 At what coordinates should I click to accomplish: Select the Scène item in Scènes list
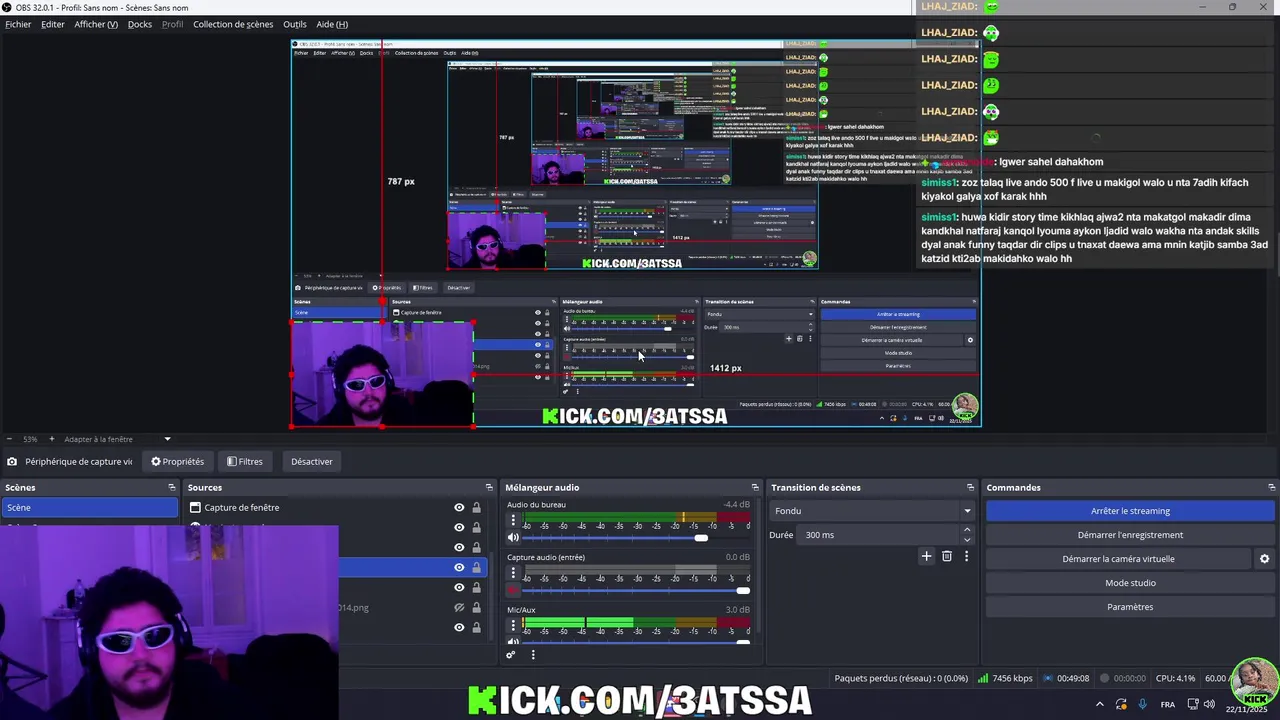pos(90,508)
